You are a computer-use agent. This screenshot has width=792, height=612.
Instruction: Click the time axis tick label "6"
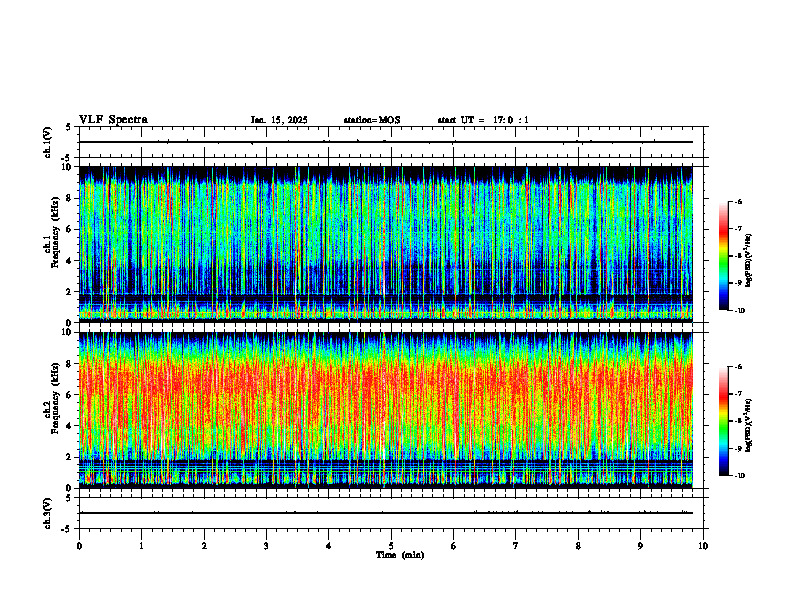(x=454, y=546)
